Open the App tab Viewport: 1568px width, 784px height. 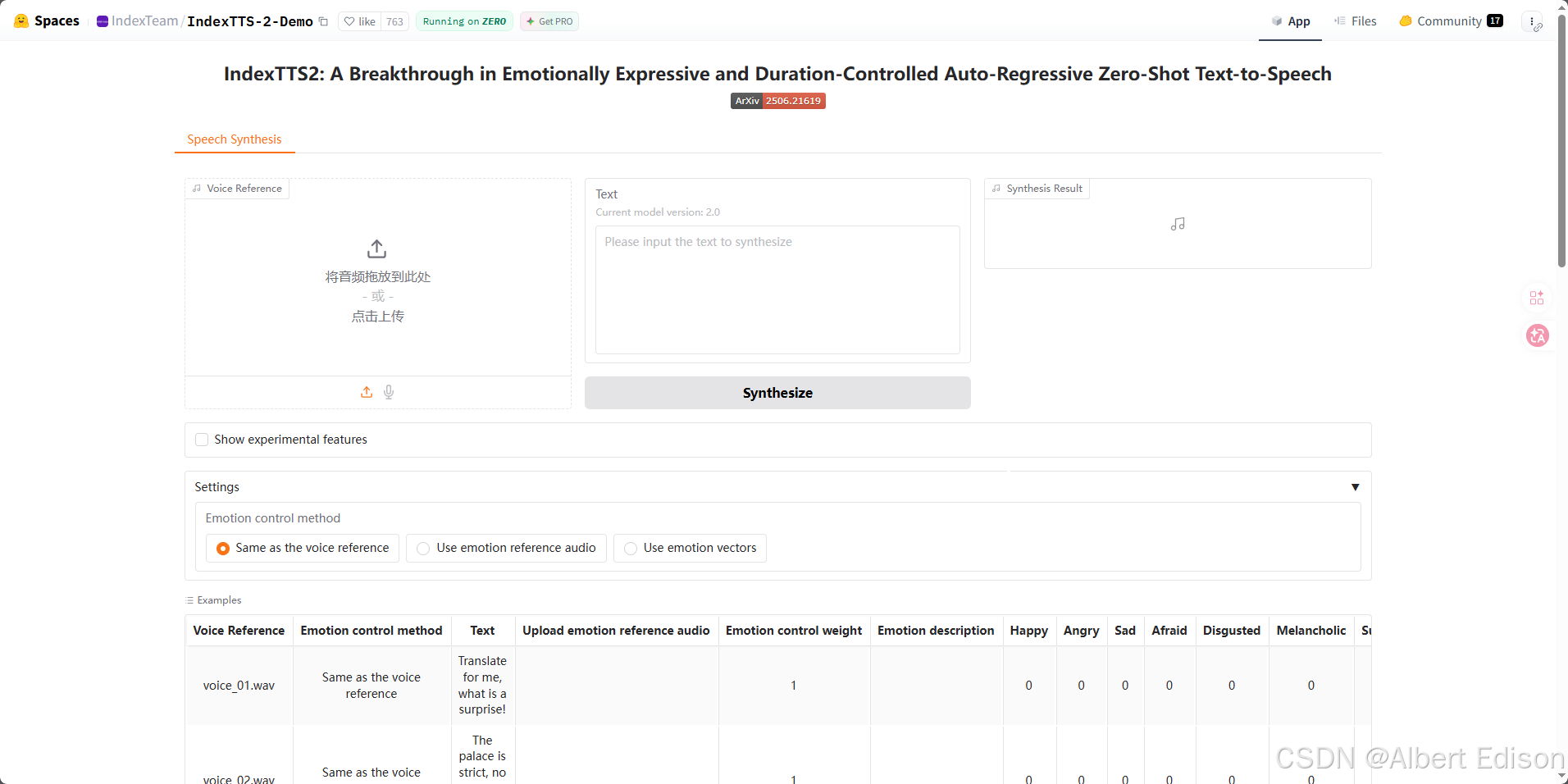tap(1290, 21)
